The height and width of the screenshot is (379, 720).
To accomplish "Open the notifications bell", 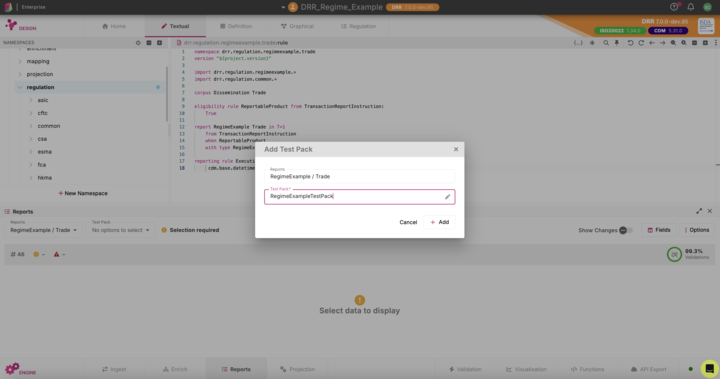I will coord(691,7).
